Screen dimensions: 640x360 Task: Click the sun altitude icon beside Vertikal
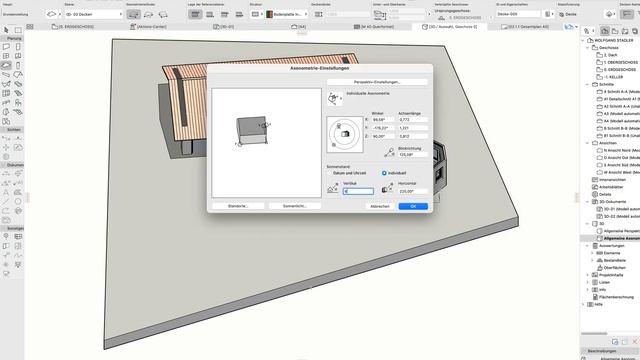333,188
